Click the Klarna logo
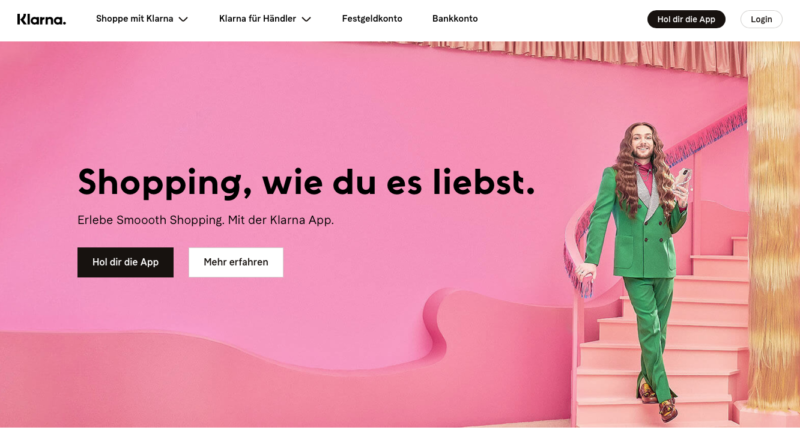Image resolution: width=800 pixels, height=445 pixels. pyautogui.click(x=41, y=19)
